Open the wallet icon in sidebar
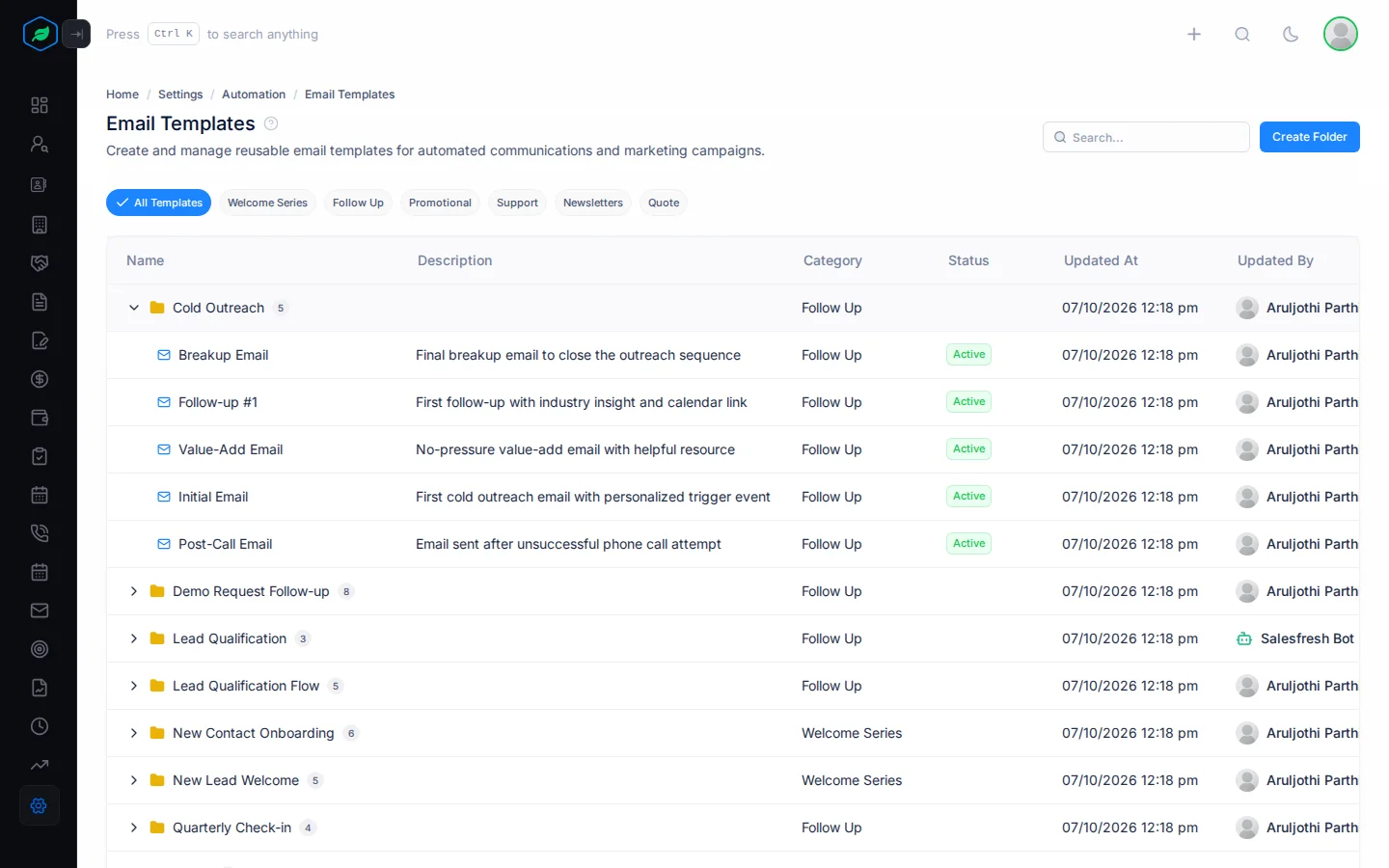This screenshot has width=1389, height=868. point(40,418)
